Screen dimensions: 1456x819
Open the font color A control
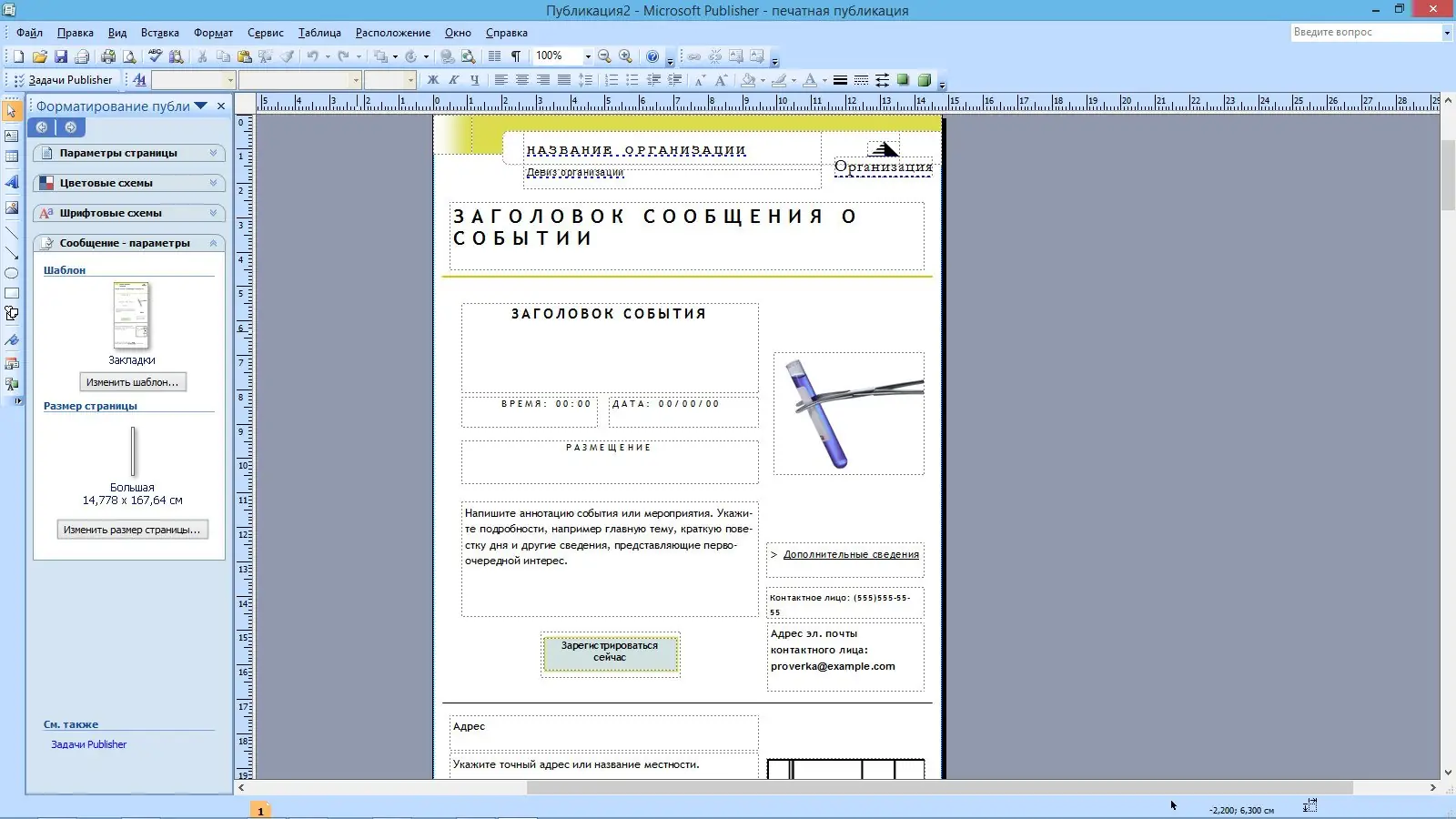810,80
